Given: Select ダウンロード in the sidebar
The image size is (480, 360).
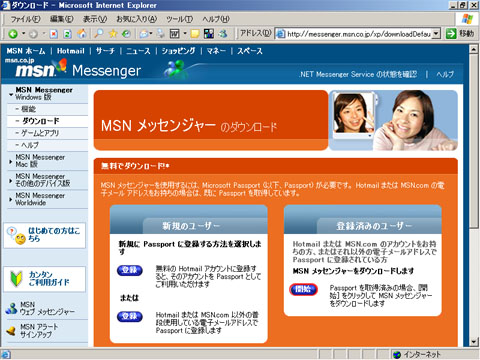Looking at the screenshot, I should pyautogui.click(x=40, y=121).
